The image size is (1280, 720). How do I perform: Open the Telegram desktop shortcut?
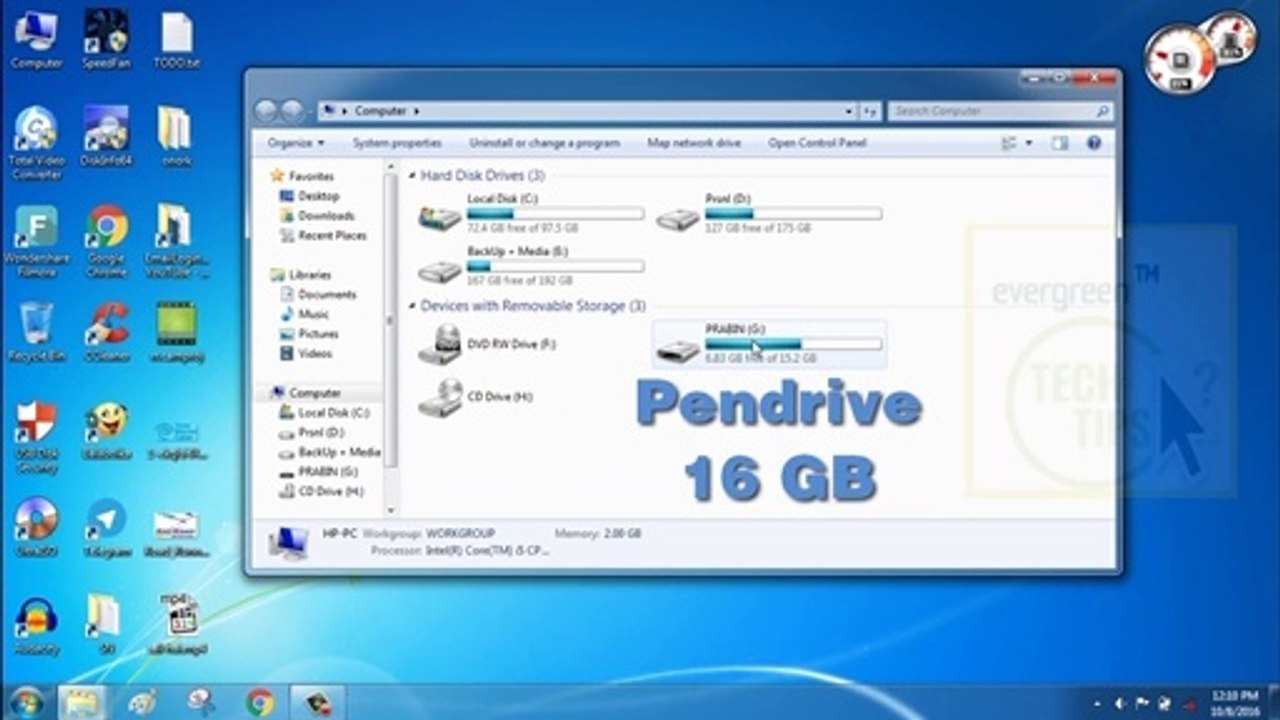coord(106,527)
